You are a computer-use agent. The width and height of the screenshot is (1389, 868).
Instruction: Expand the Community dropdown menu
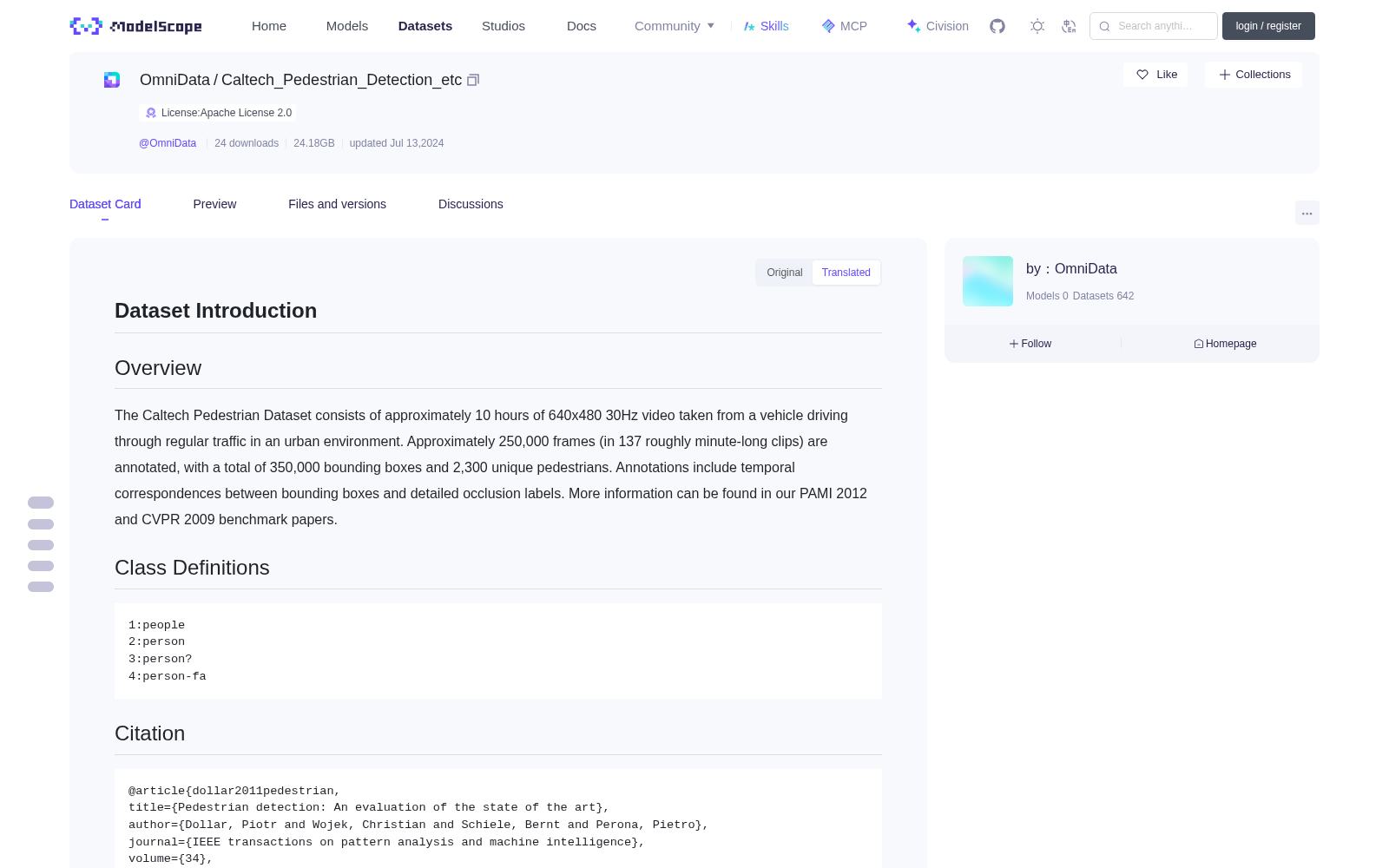click(675, 26)
